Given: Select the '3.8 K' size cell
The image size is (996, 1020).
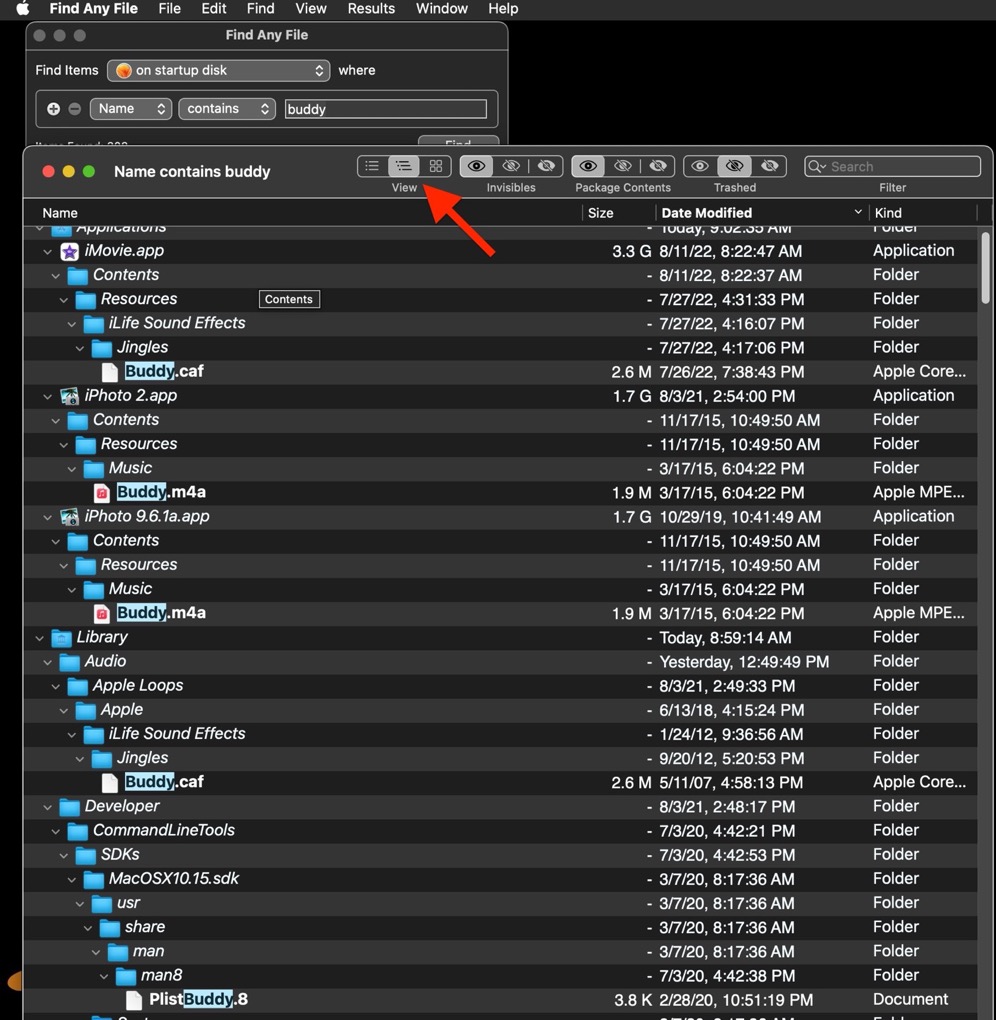Looking at the screenshot, I should (632, 1000).
